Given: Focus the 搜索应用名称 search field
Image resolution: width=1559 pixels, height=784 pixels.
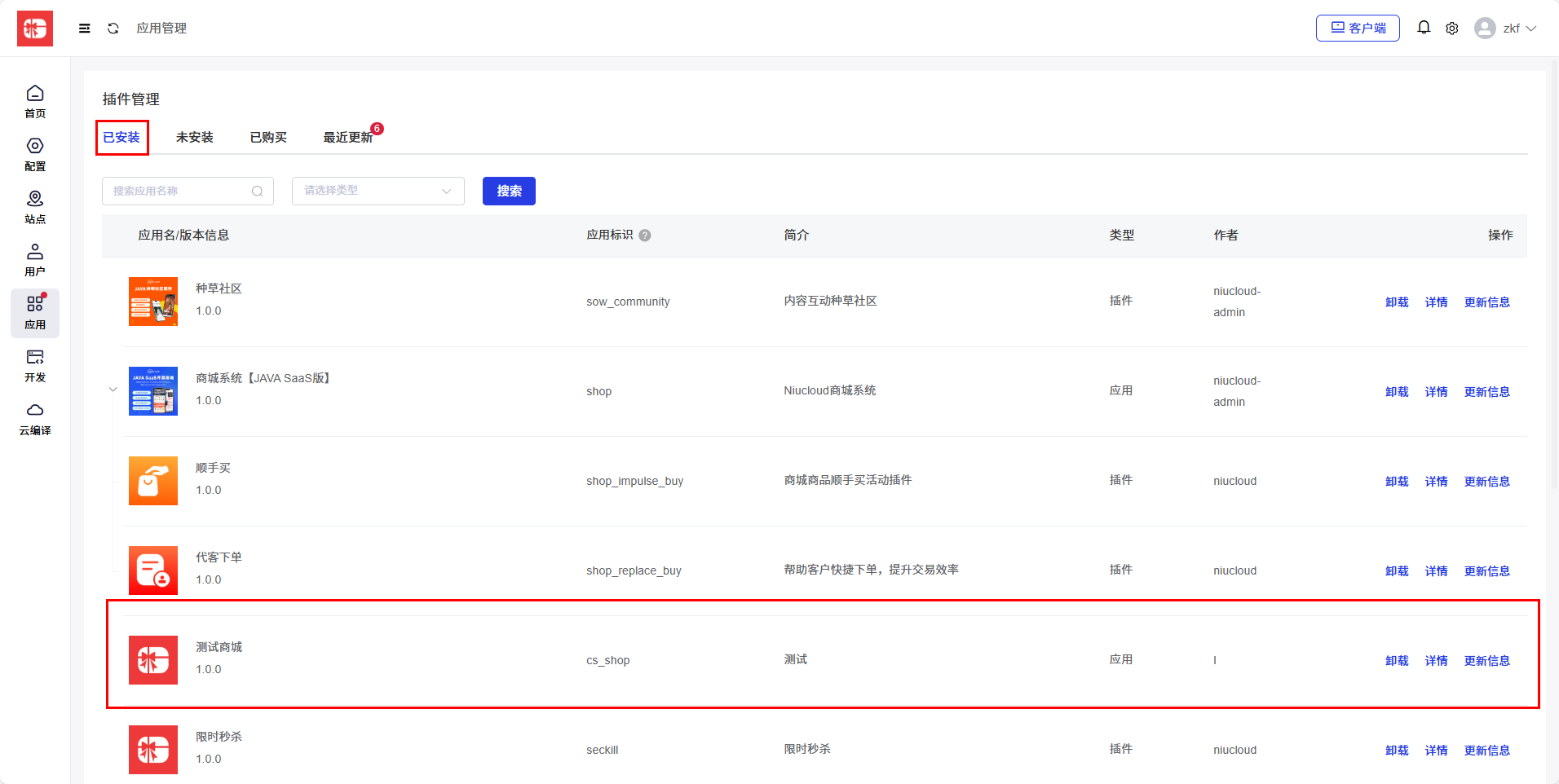Looking at the screenshot, I should [181, 191].
